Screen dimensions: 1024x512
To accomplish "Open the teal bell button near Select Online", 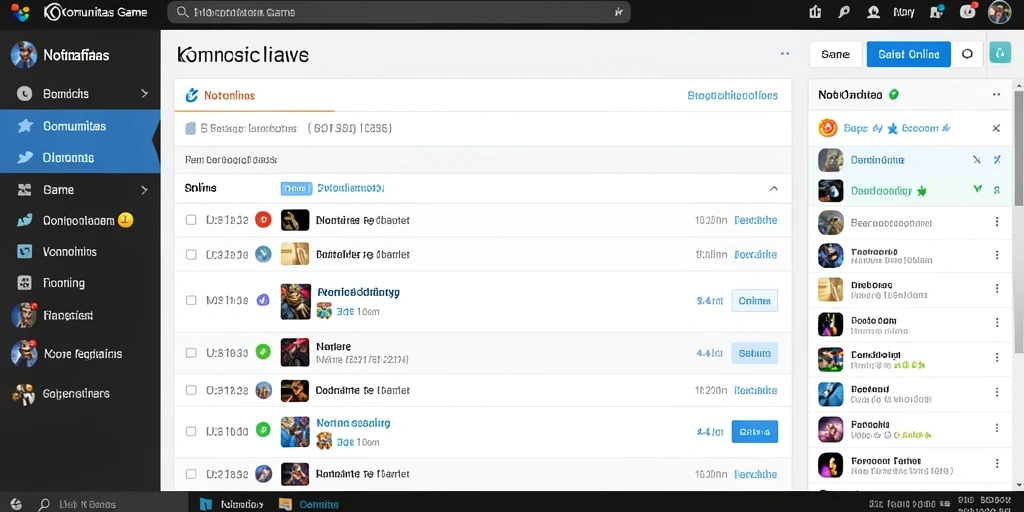I will coord(1000,54).
